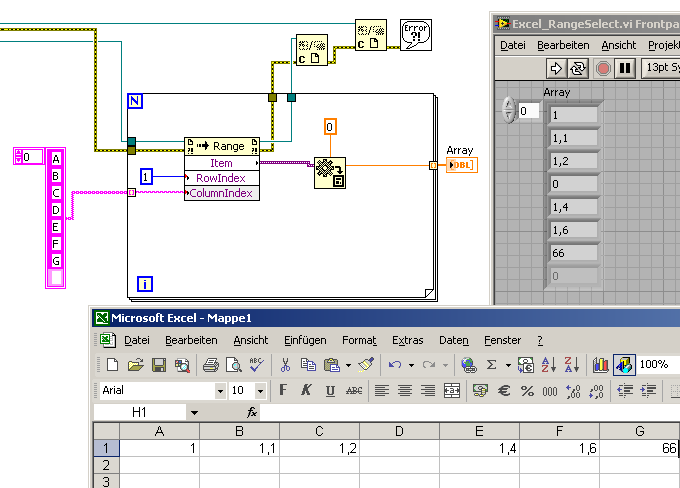
Task: Click the Error handler VI icon
Action: click(415, 35)
